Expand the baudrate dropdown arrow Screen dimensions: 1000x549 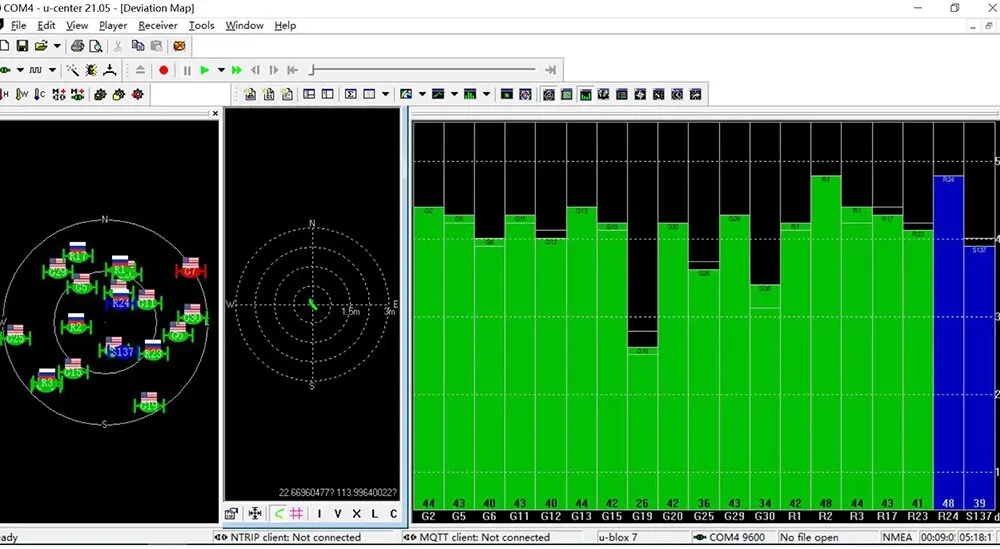point(52,70)
